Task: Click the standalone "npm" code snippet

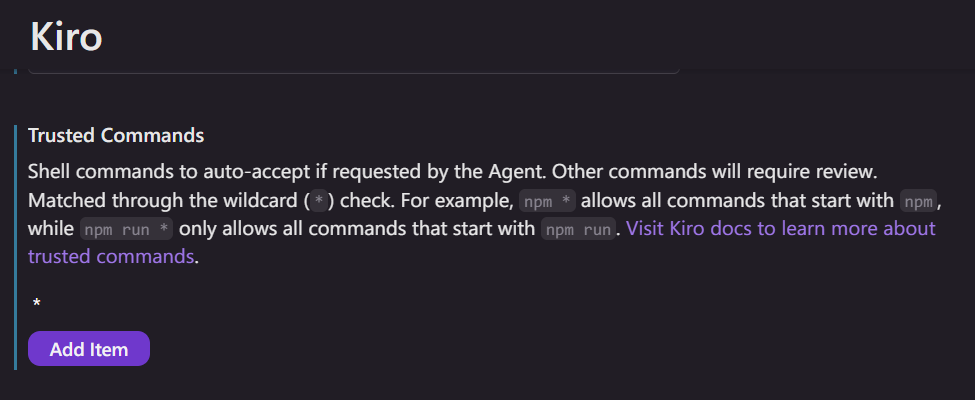Action: tap(918, 201)
